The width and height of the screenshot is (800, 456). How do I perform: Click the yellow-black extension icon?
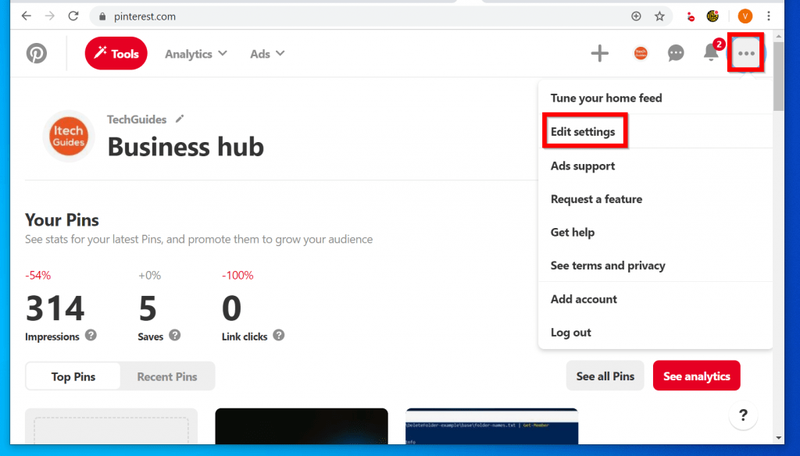[x=713, y=16]
